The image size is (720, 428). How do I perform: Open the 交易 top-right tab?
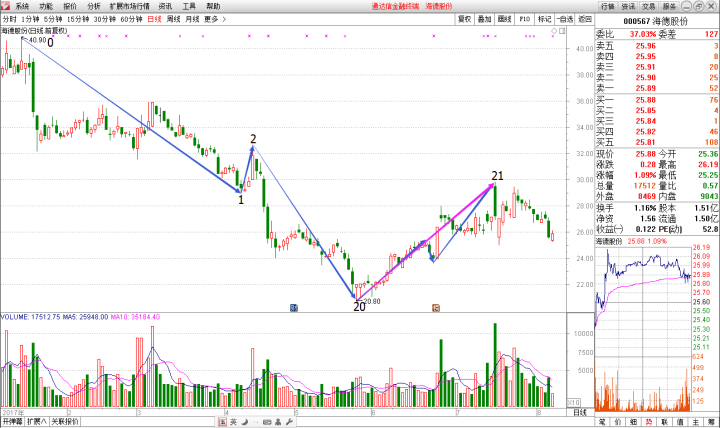tap(648, 6)
